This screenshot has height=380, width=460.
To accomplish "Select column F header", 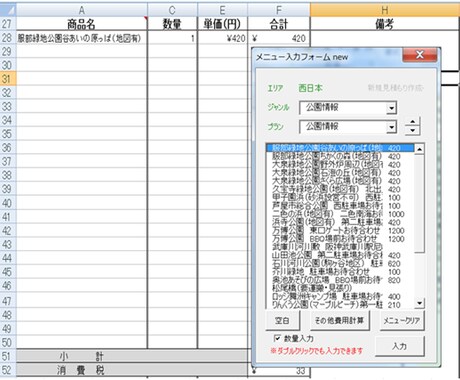I will 279,10.
